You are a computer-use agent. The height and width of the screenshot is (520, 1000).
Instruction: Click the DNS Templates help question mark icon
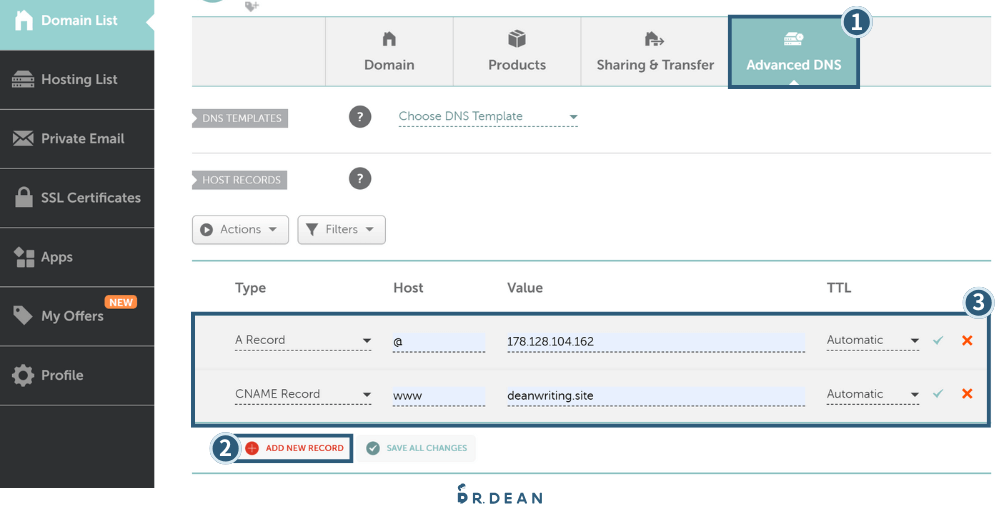pyautogui.click(x=360, y=117)
